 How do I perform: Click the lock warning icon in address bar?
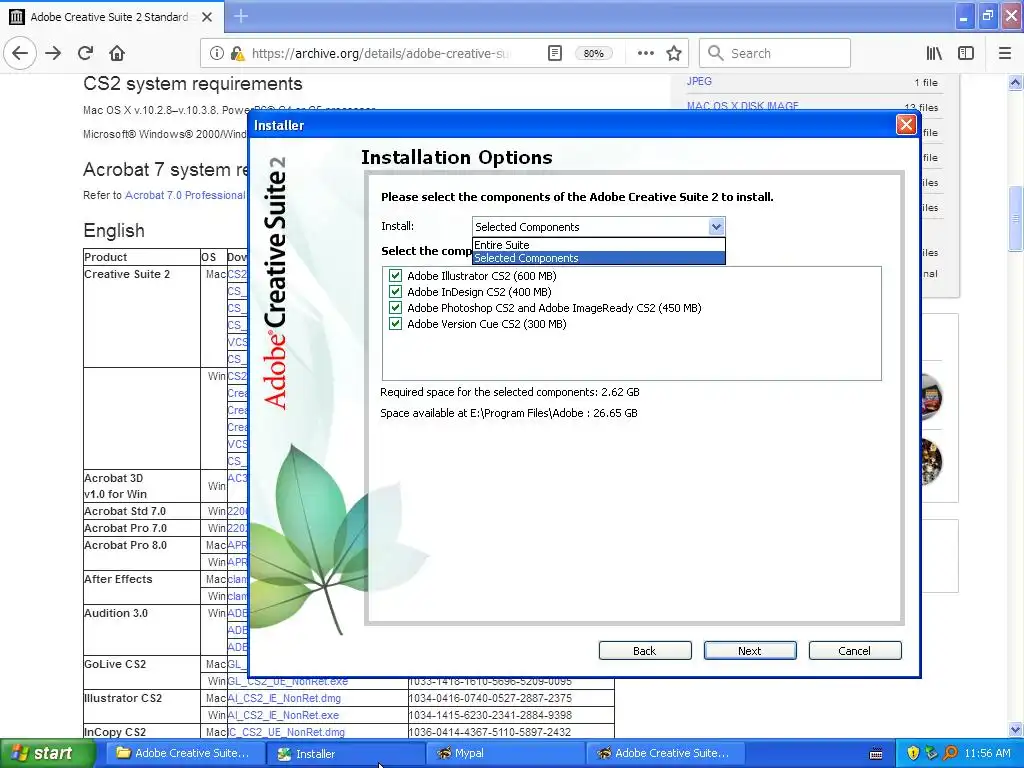pos(238,54)
